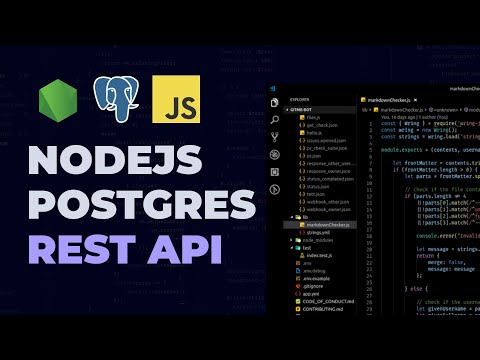
Task: Open the Explorer files icon in activity bar
Action: click(x=274, y=103)
